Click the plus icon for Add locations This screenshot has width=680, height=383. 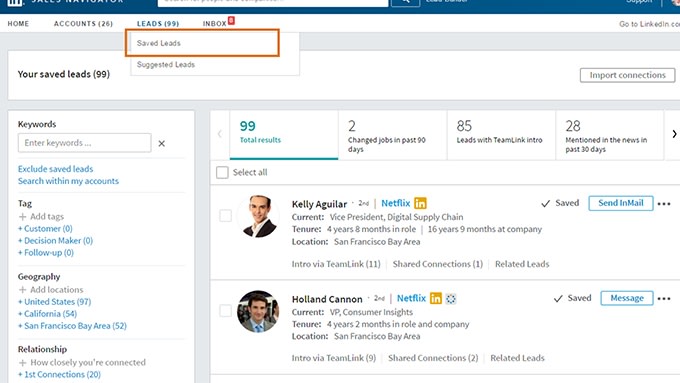pyautogui.click(x=23, y=290)
